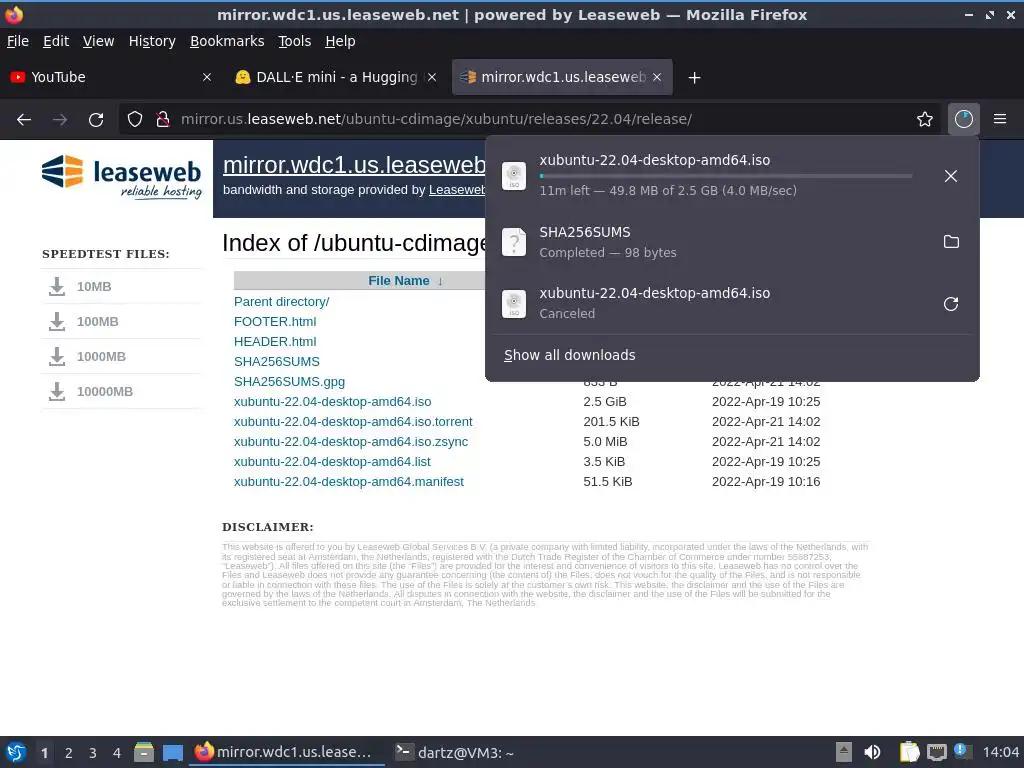Open the xubuntu .iso.torrent link

353,422
